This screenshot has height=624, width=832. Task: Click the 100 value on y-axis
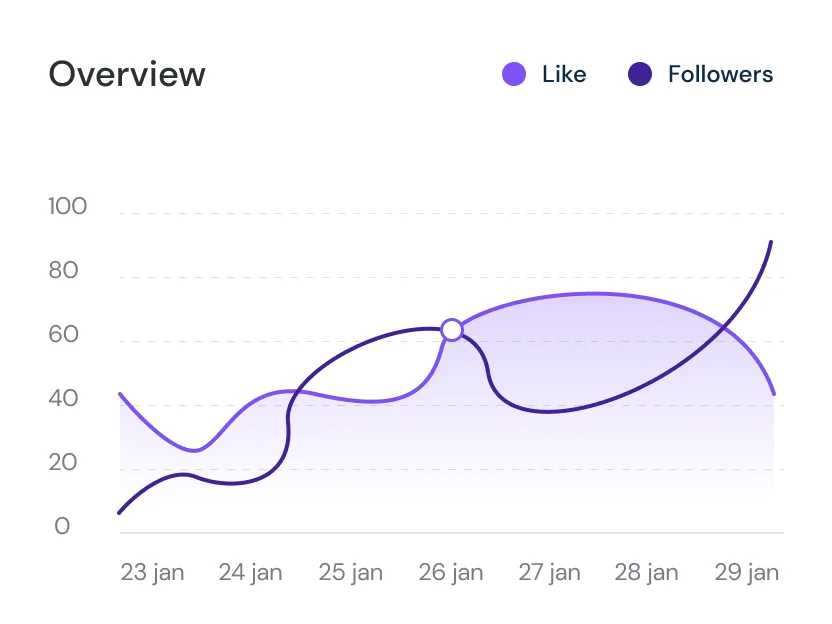pyautogui.click(x=68, y=207)
